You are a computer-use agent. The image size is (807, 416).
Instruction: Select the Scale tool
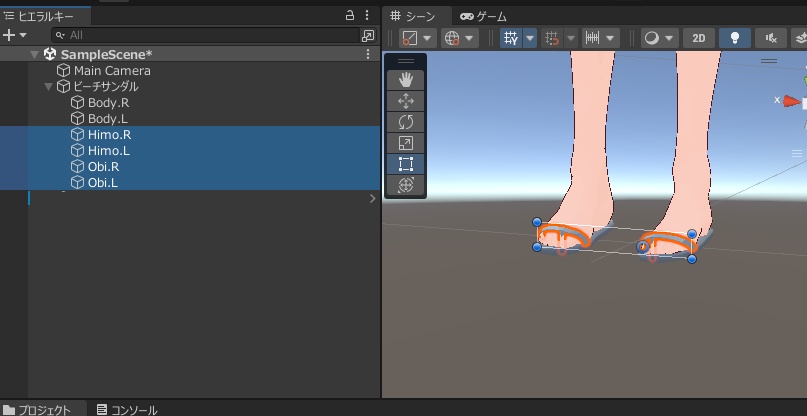click(405, 143)
